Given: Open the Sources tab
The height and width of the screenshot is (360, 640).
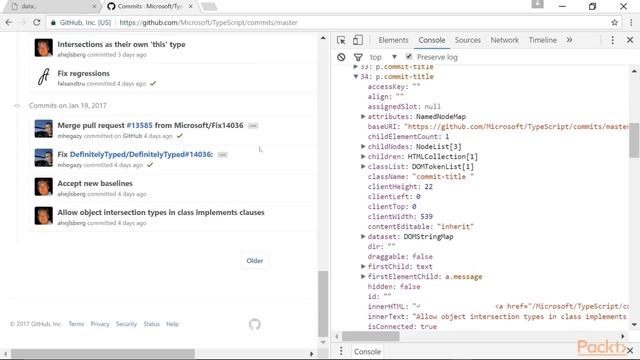Looking at the screenshot, I should [x=468, y=40].
